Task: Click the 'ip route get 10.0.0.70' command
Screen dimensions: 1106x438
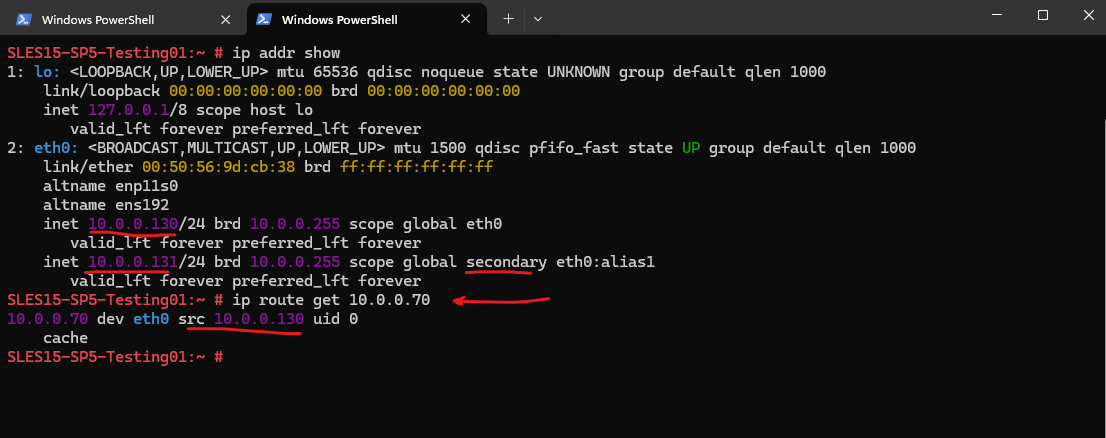Action: (332, 300)
